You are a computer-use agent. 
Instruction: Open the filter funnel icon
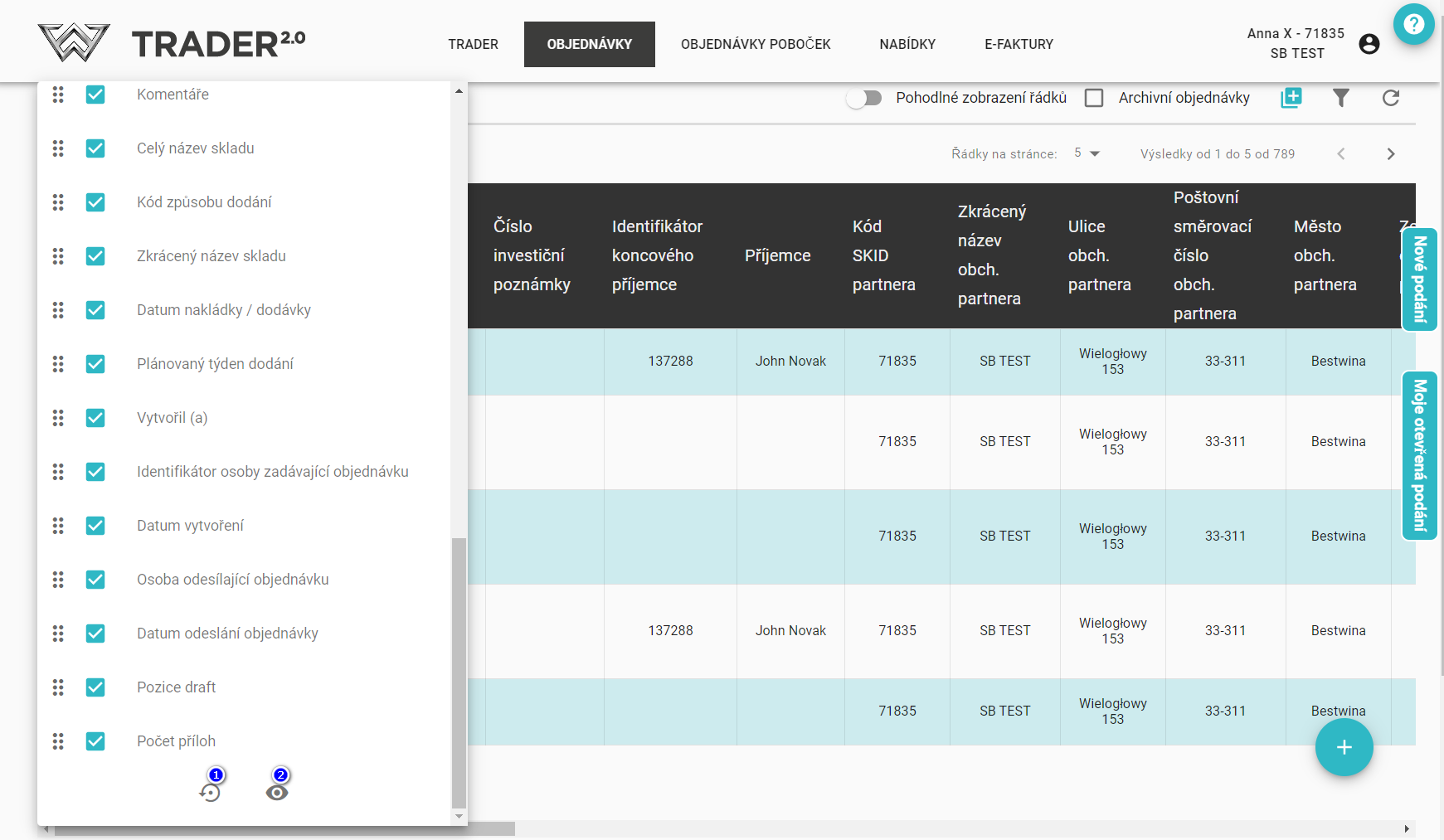click(1341, 98)
